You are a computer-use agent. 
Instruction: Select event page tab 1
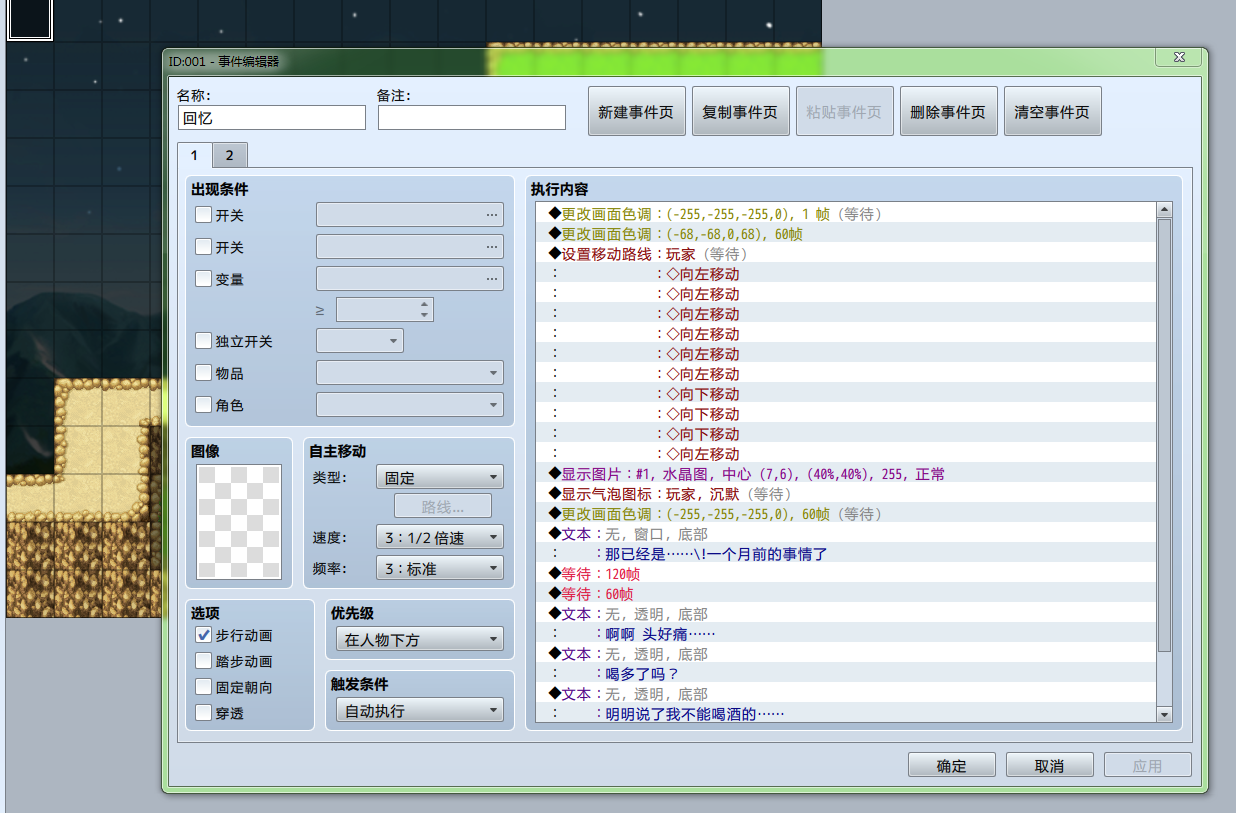194,155
